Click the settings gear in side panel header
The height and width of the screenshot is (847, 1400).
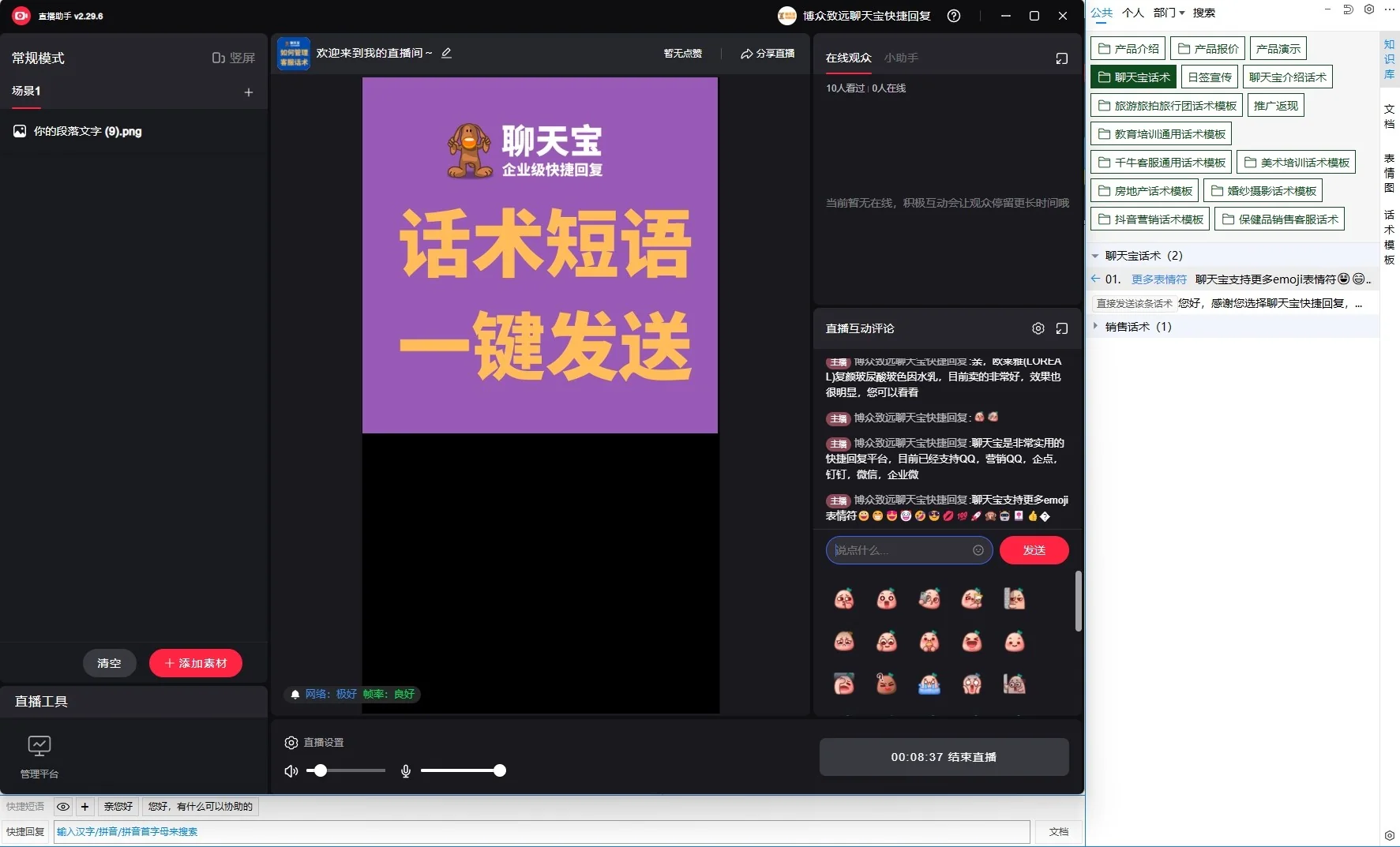pyautogui.click(x=1369, y=9)
